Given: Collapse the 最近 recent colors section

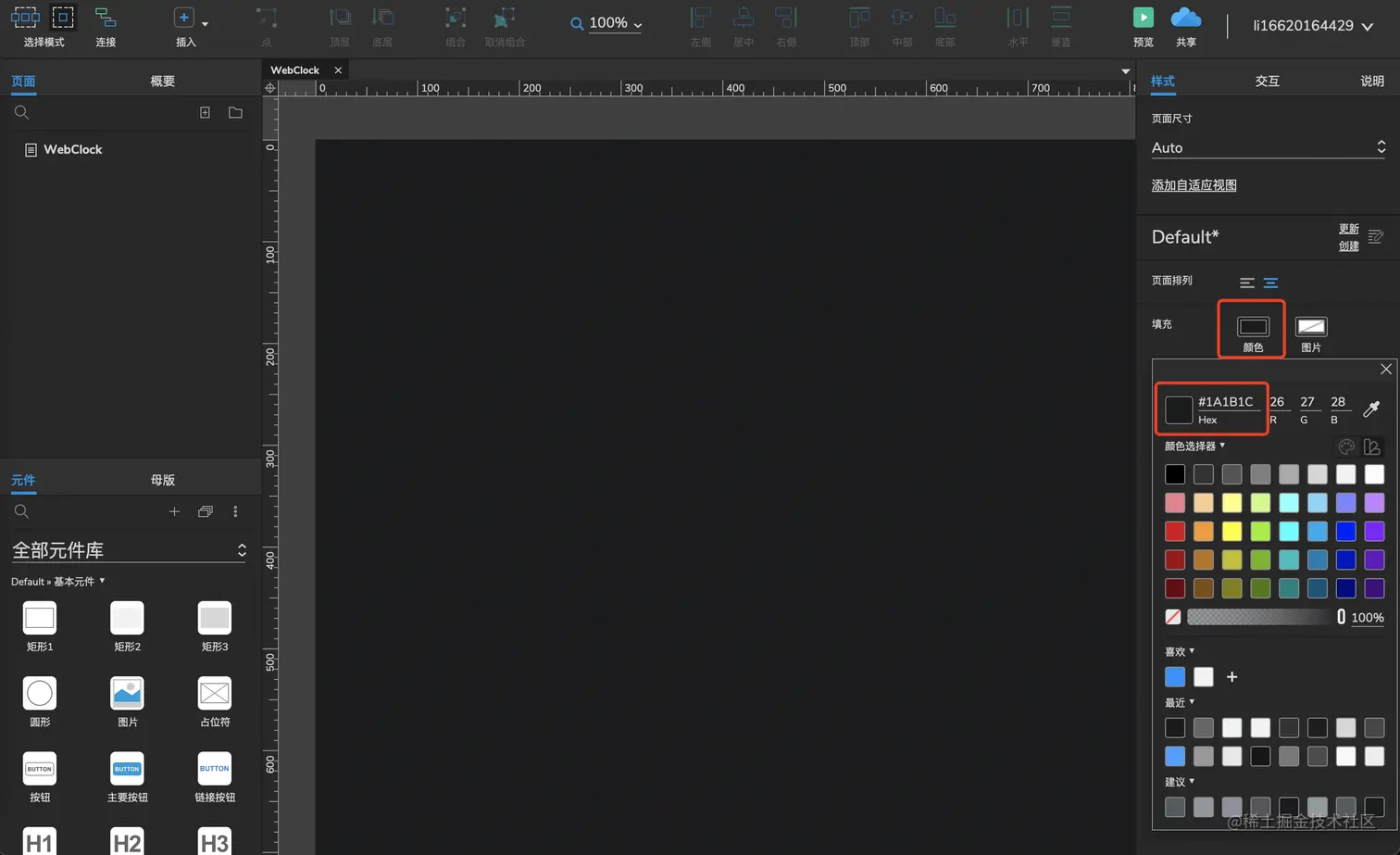Looking at the screenshot, I should click(x=1180, y=702).
